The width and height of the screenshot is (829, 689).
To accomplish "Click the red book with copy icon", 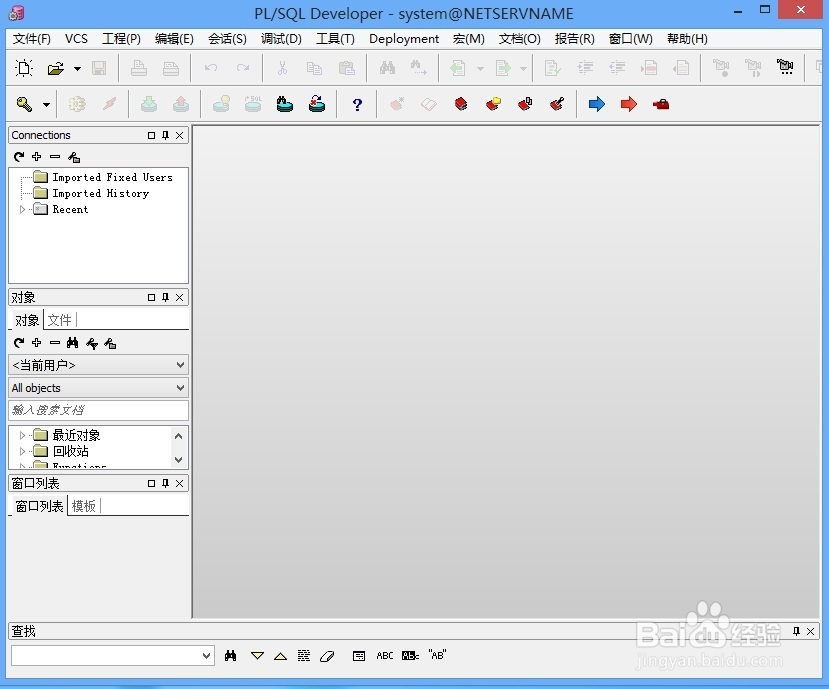I will pyautogui.click(x=525, y=104).
